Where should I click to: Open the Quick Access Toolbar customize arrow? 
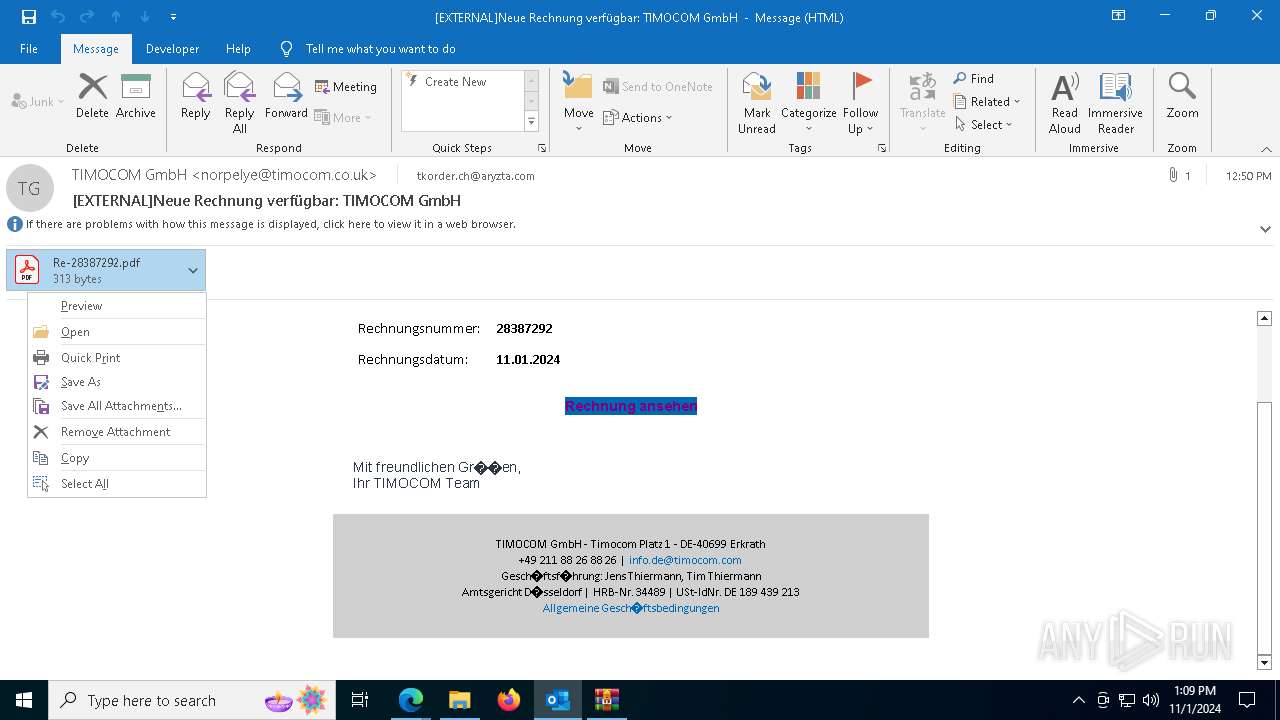174,17
